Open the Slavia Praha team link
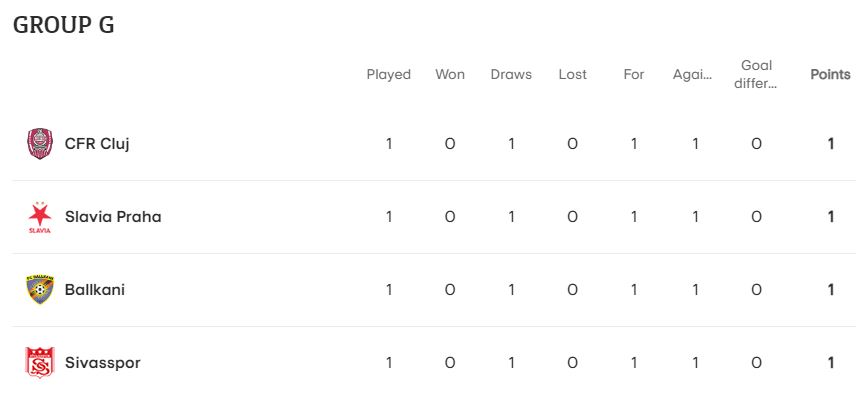 [x=113, y=217]
